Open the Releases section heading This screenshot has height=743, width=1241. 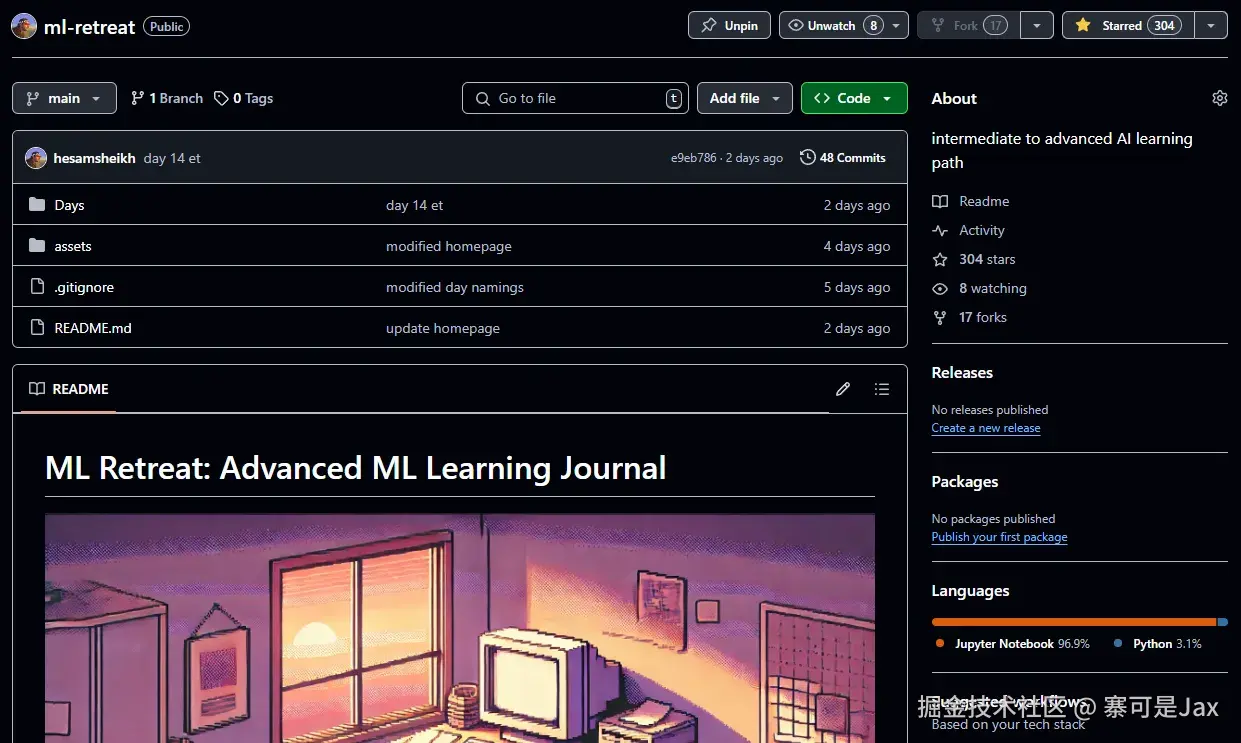tap(962, 373)
